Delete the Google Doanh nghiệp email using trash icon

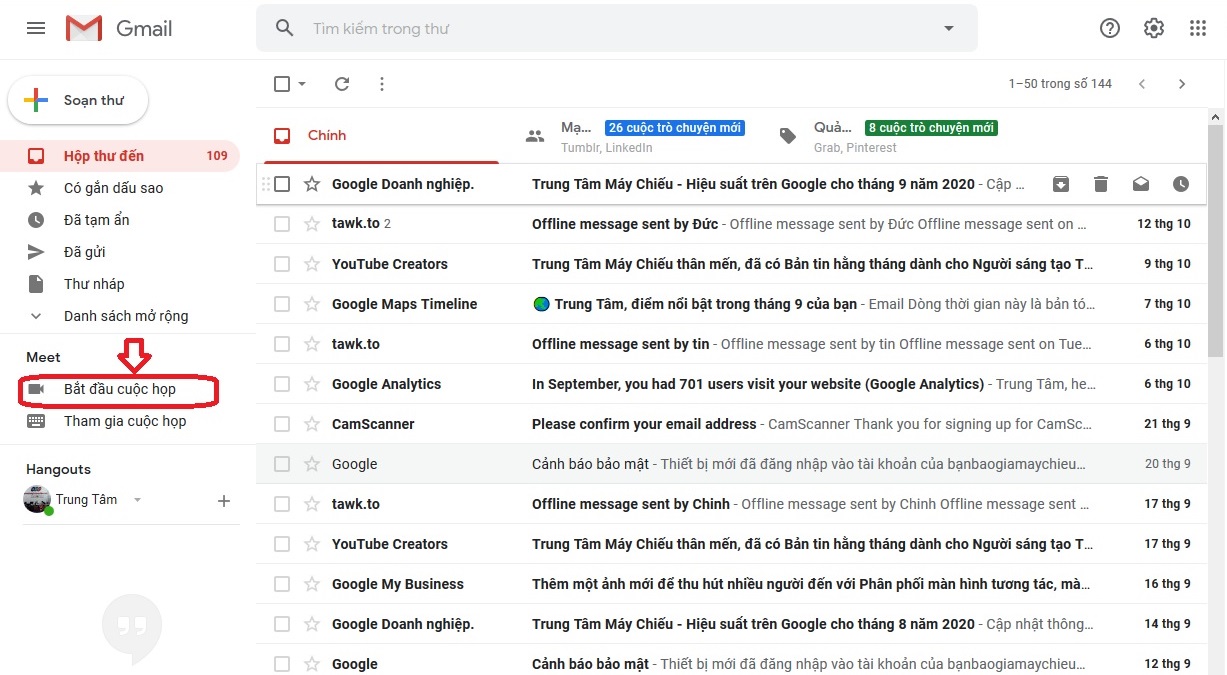pyautogui.click(x=1101, y=184)
